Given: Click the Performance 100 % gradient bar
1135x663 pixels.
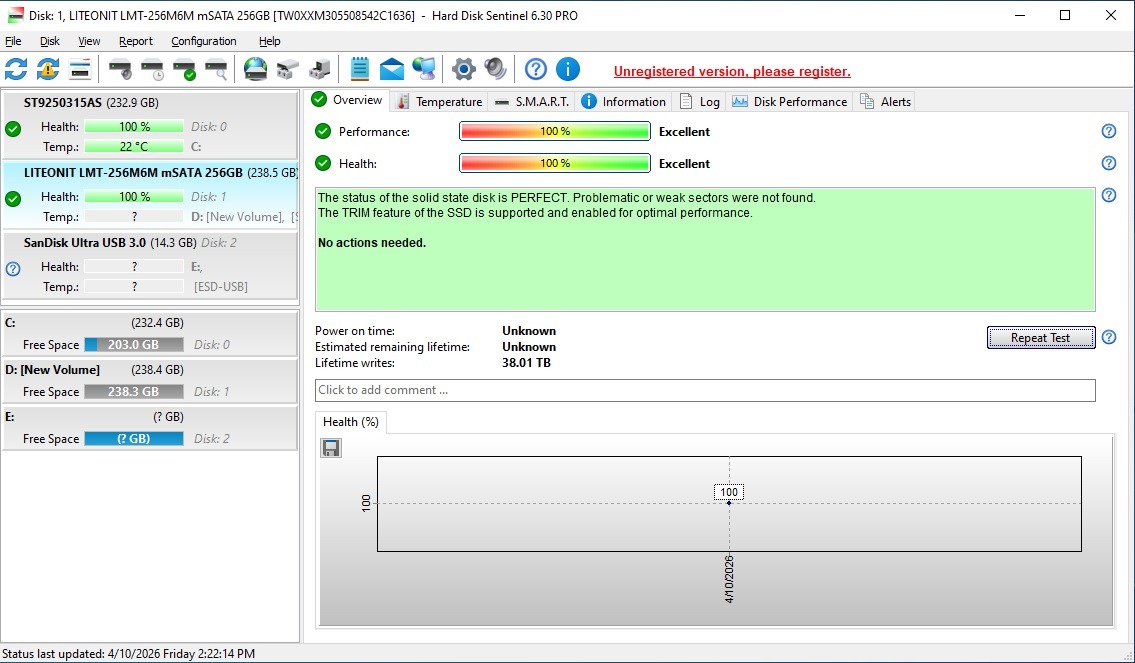Looking at the screenshot, I should (554, 132).
